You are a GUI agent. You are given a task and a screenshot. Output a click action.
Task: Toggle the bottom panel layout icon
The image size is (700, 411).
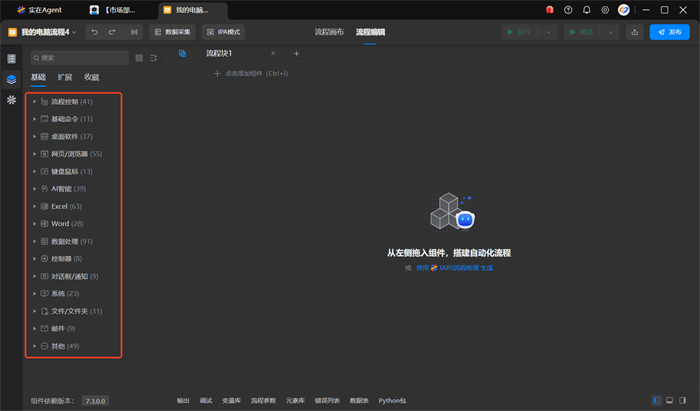pyautogui.click(x=669, y=400)
